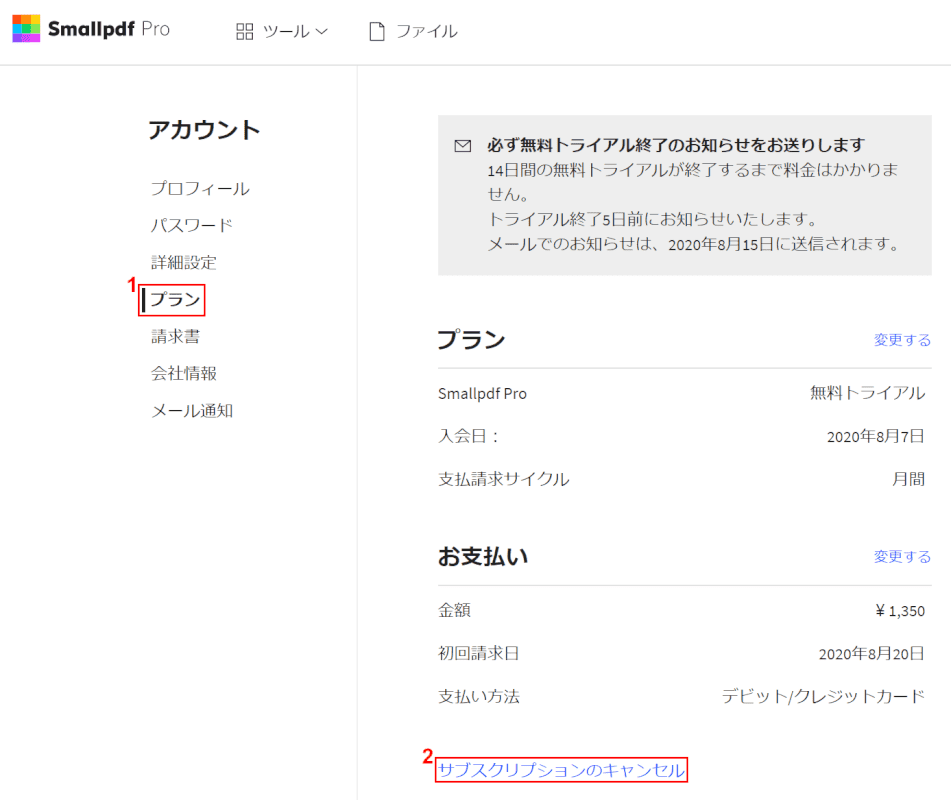Open 請求書 in account sidebar
The width and height of the screenshot is (951, 800).
pos(175,337)
